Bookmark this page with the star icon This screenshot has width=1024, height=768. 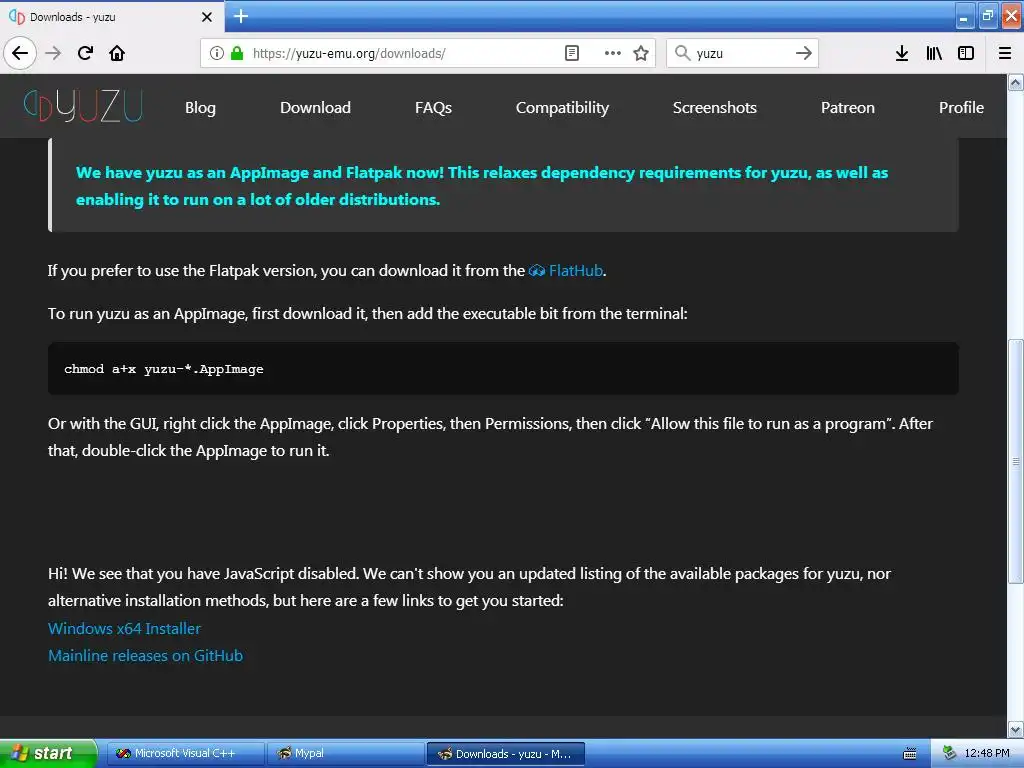click(641, 53)
